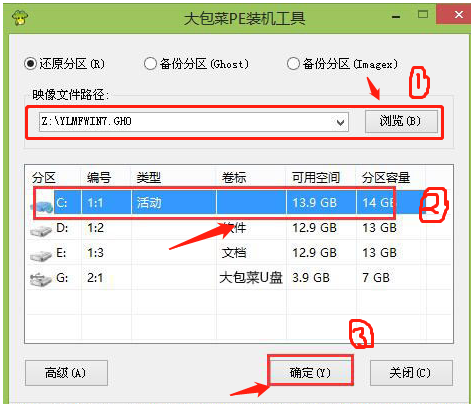This screenshot has height=404, width=471.
Task: Select the G: partition label
Action: [62, 278]
